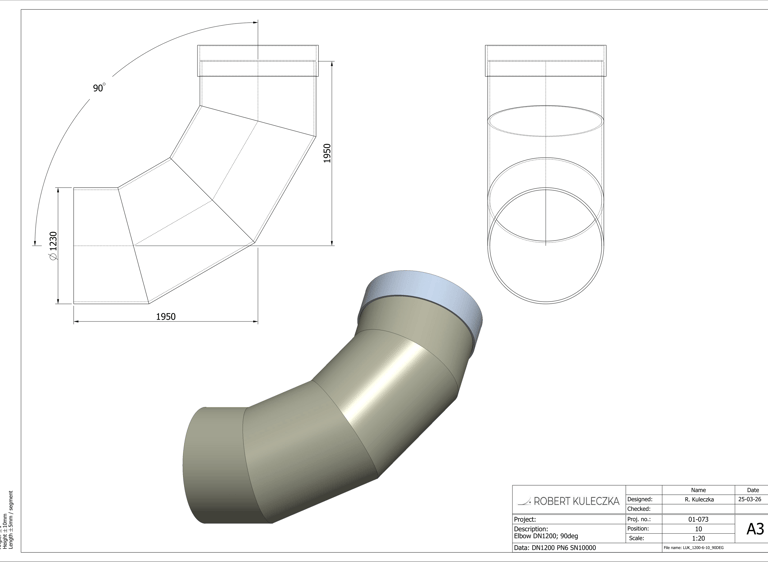Click the project number 01-073 cell
This screenshot has width=768, height=562.
pos(698,519)
